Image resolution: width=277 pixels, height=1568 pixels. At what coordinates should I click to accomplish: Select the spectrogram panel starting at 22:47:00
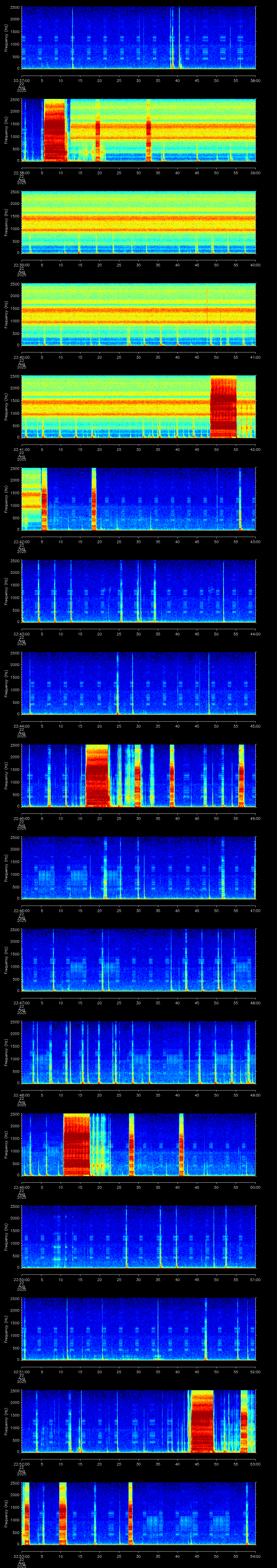tap(139, 960)
